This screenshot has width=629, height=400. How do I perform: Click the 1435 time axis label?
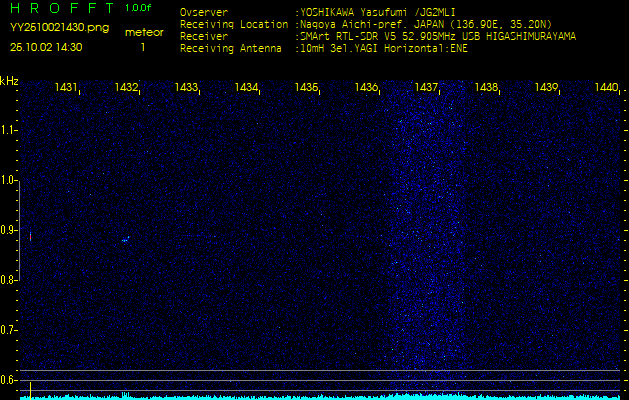(x=306, y=87)
